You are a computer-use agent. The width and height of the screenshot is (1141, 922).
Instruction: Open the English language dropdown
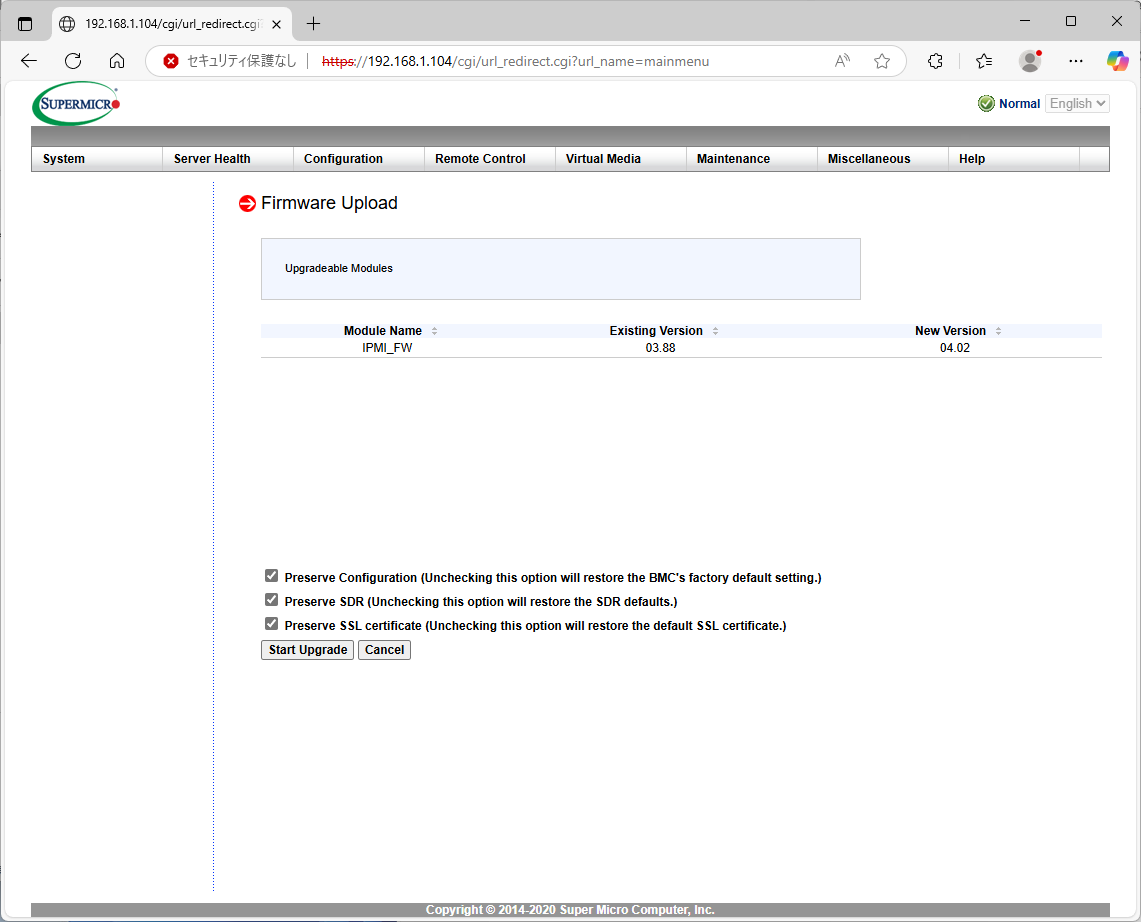1077,103
